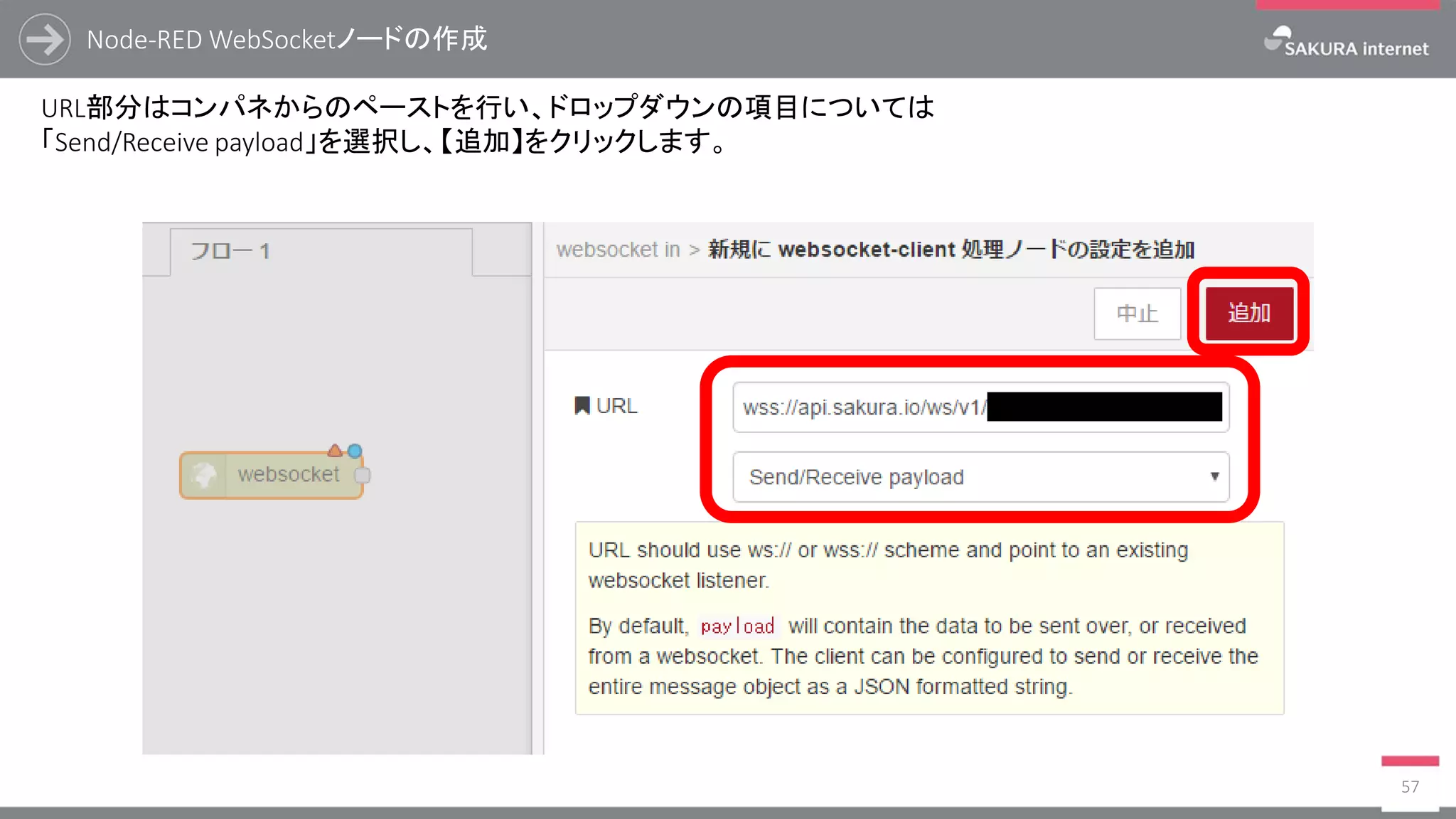Click the orange triangle warning badge on node
1456x819 pixels.
click(335, 450)
